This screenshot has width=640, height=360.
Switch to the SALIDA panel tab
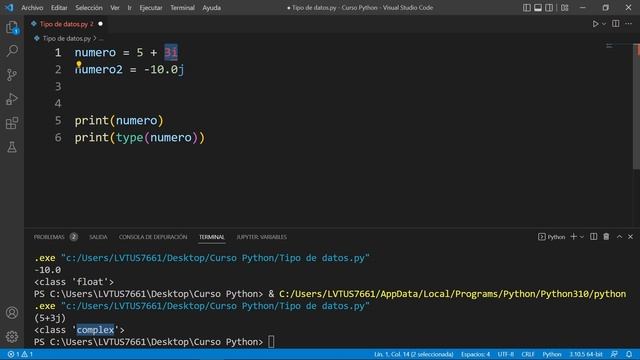[98, 237]
